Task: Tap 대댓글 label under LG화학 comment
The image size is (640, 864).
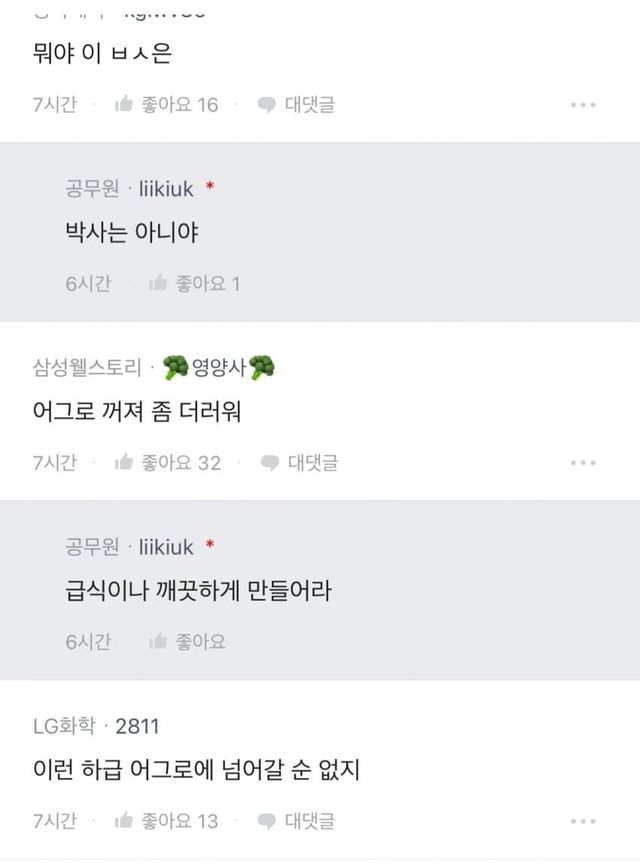Action: [x=310, y=821]
